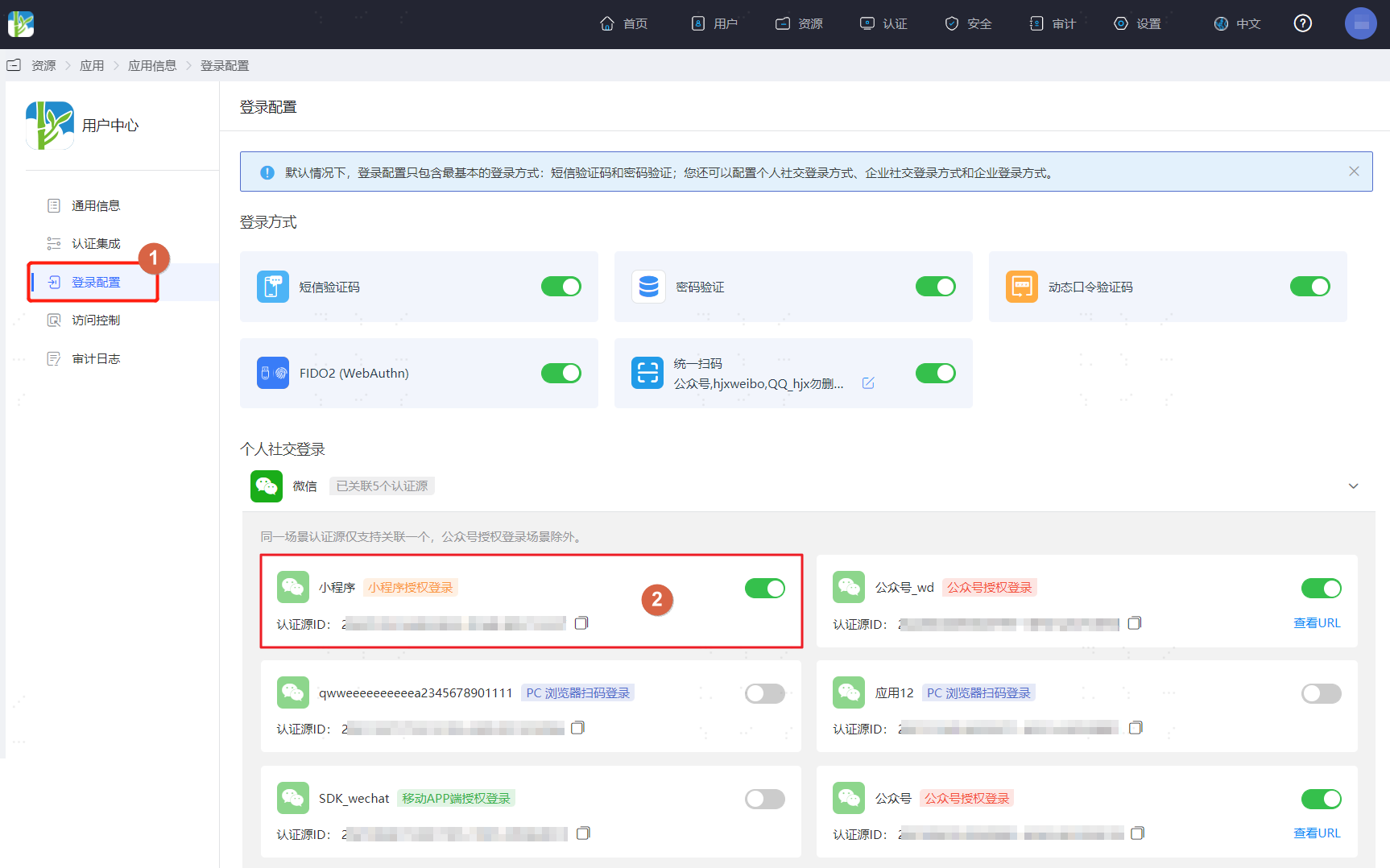Click the help question mark icon
Screen dimensions: 1390x868
1302,23
